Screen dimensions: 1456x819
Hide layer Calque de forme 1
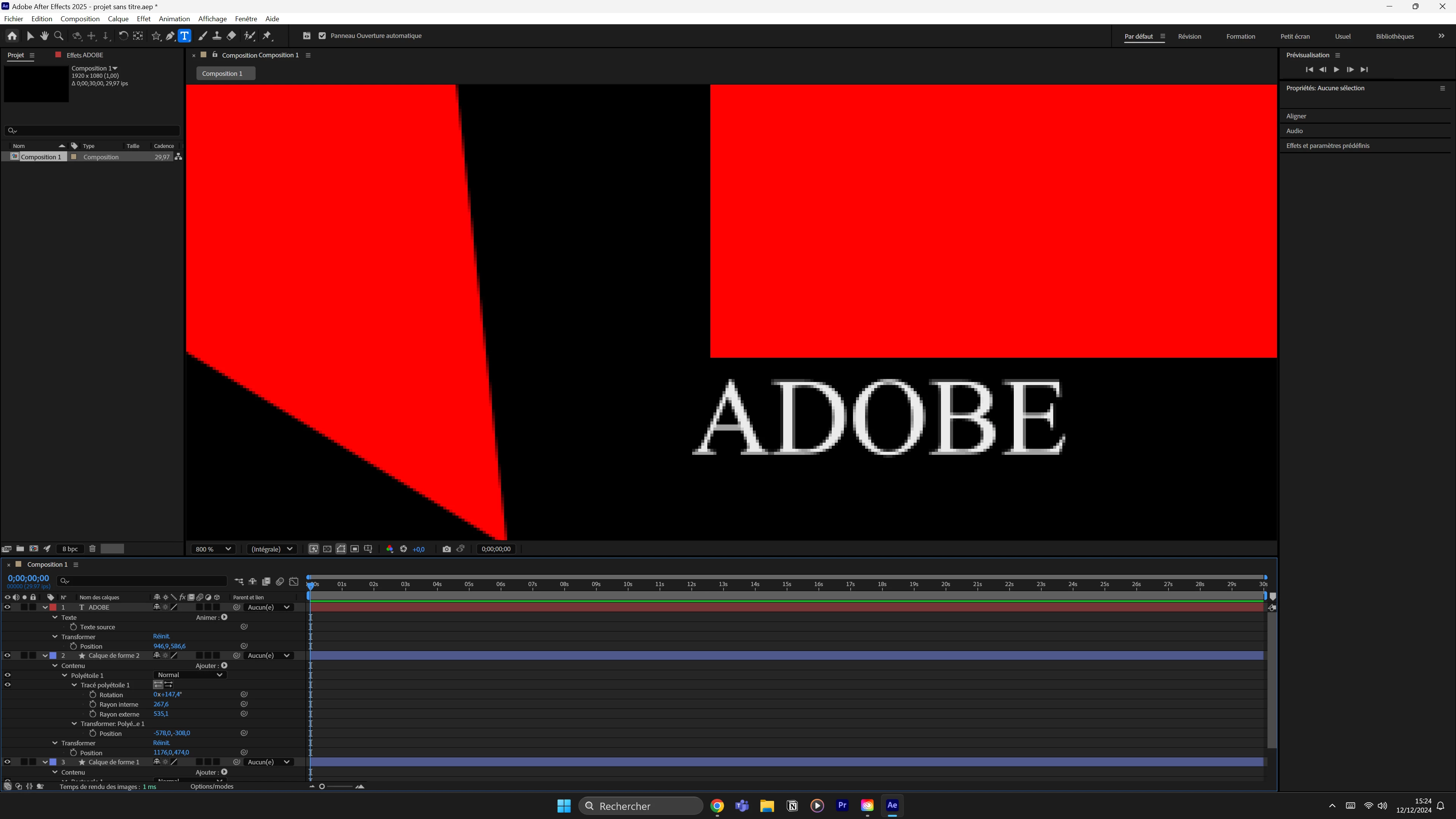pos(7,762)
